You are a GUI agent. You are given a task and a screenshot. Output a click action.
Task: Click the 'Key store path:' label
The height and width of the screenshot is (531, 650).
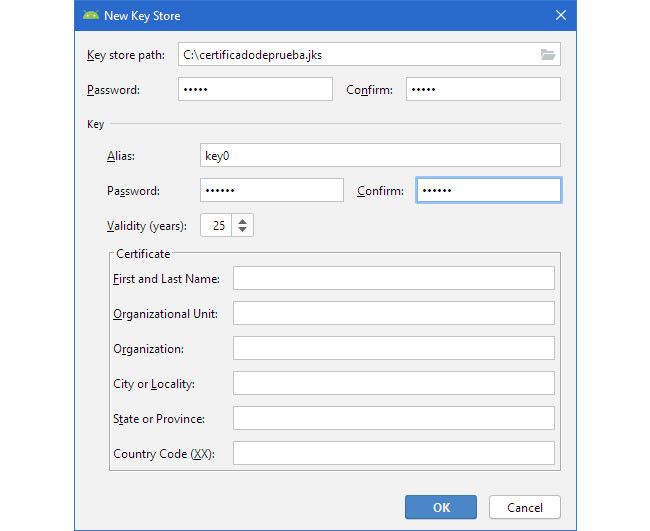click(x=126, y=55)
